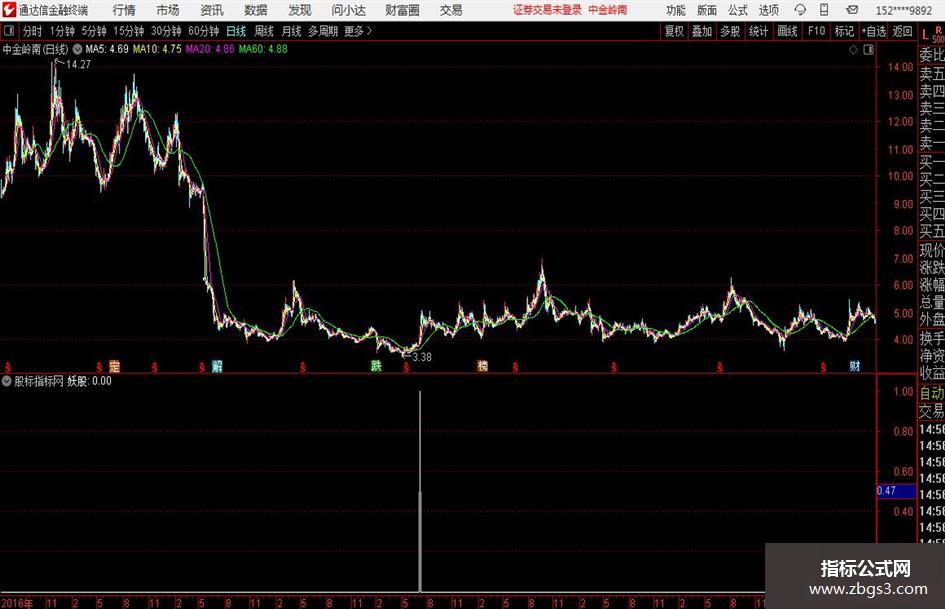Click the 中金岭南 stock name link
The height and width of the screenshot is (609, 945).
click(x=608, y=10)
